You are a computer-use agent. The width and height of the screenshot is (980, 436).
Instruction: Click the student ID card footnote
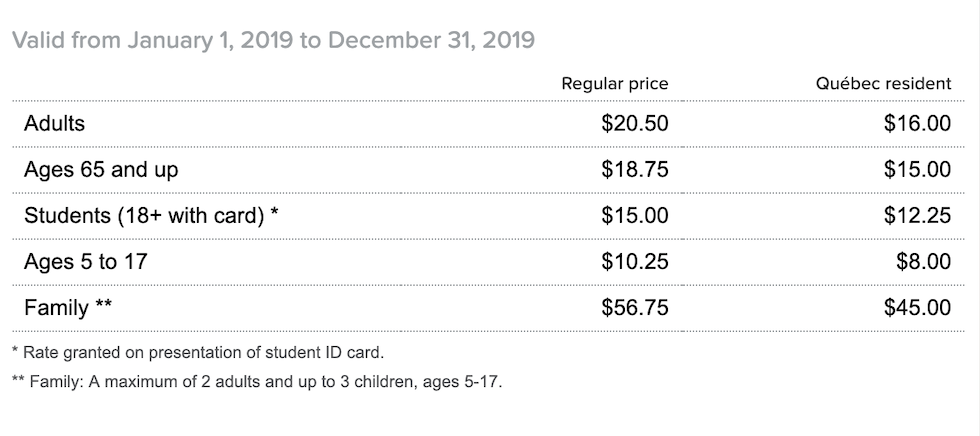pyautogui.click(x=198, y=353)
